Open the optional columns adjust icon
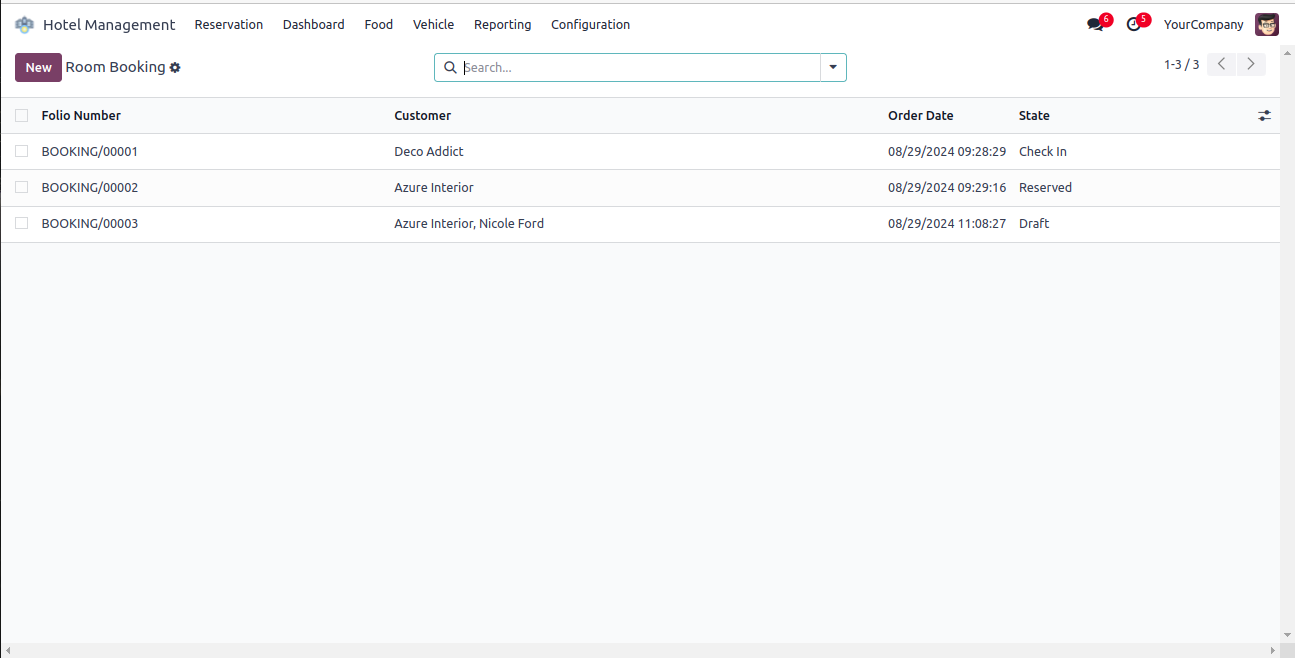The height and width of the screenshot is (658, 1295). point(1265,116)
